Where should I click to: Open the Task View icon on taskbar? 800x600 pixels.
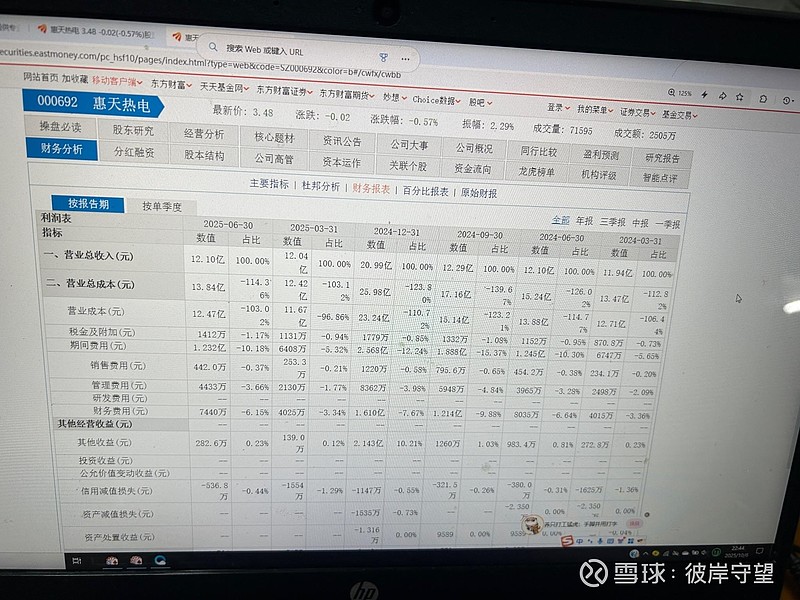[x=77, y=561]
